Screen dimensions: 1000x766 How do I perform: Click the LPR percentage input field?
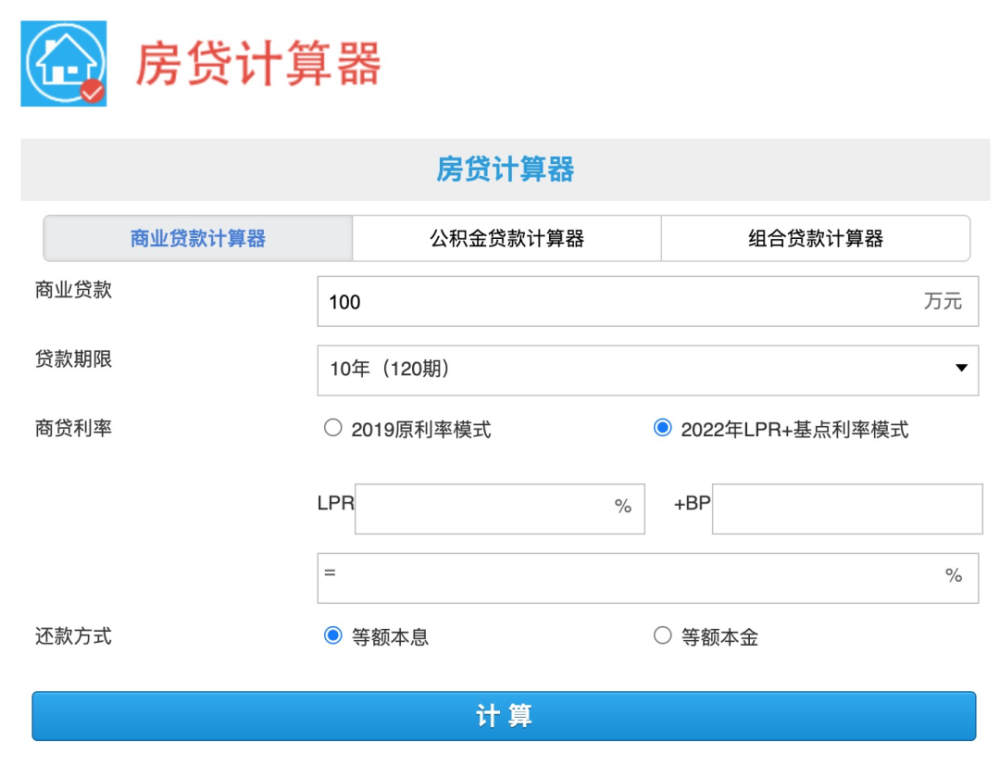(490, 508)
